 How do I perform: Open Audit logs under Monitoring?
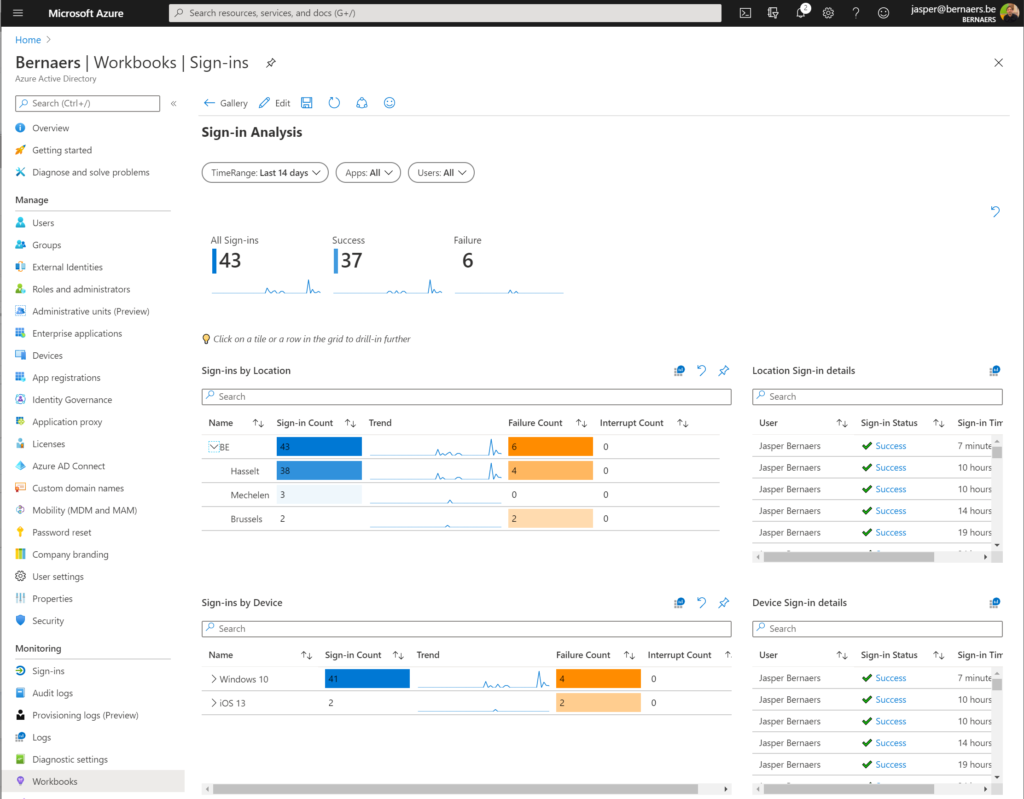(52, 693)
